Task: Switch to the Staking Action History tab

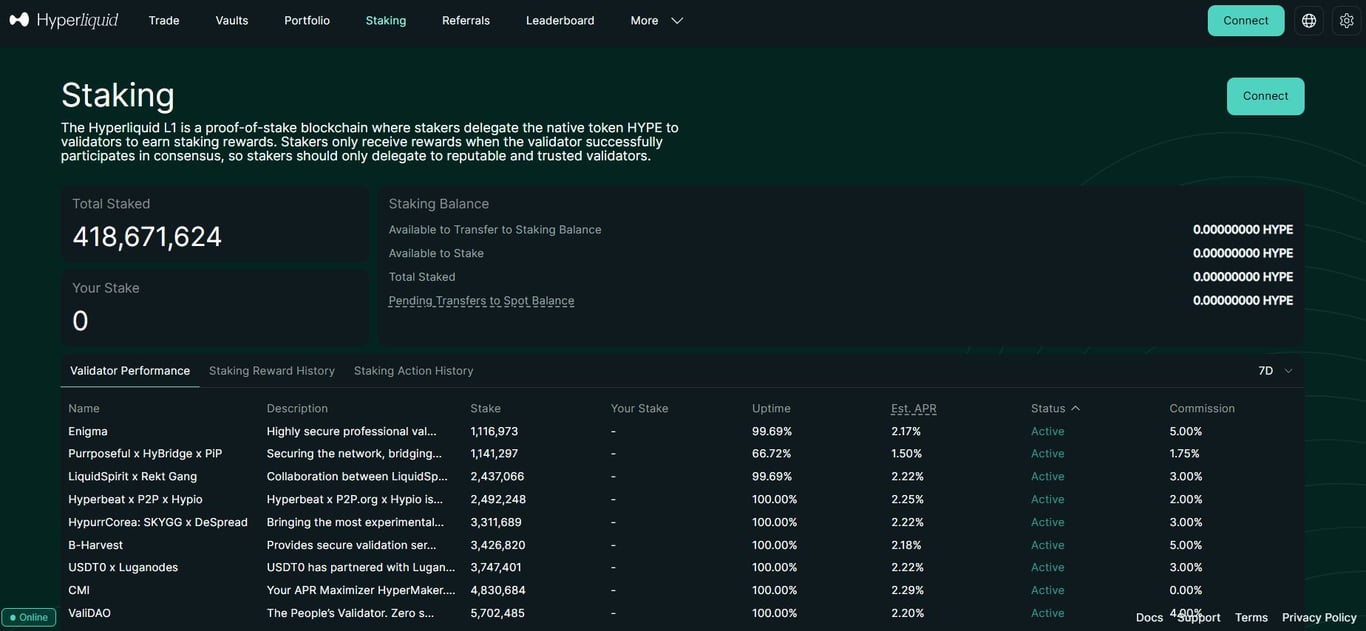Action: coord(414,368)
